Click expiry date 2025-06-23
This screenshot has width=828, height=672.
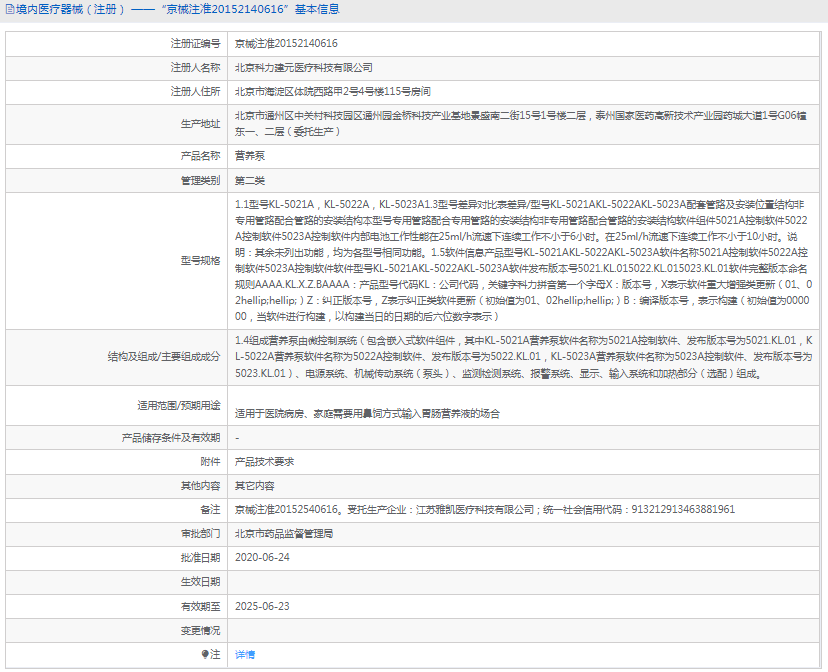[262, 607]
